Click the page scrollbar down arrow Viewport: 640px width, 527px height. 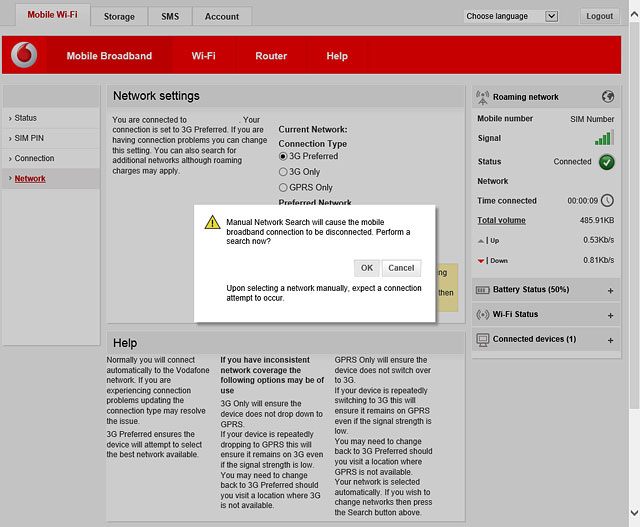(x=634, y=513)
